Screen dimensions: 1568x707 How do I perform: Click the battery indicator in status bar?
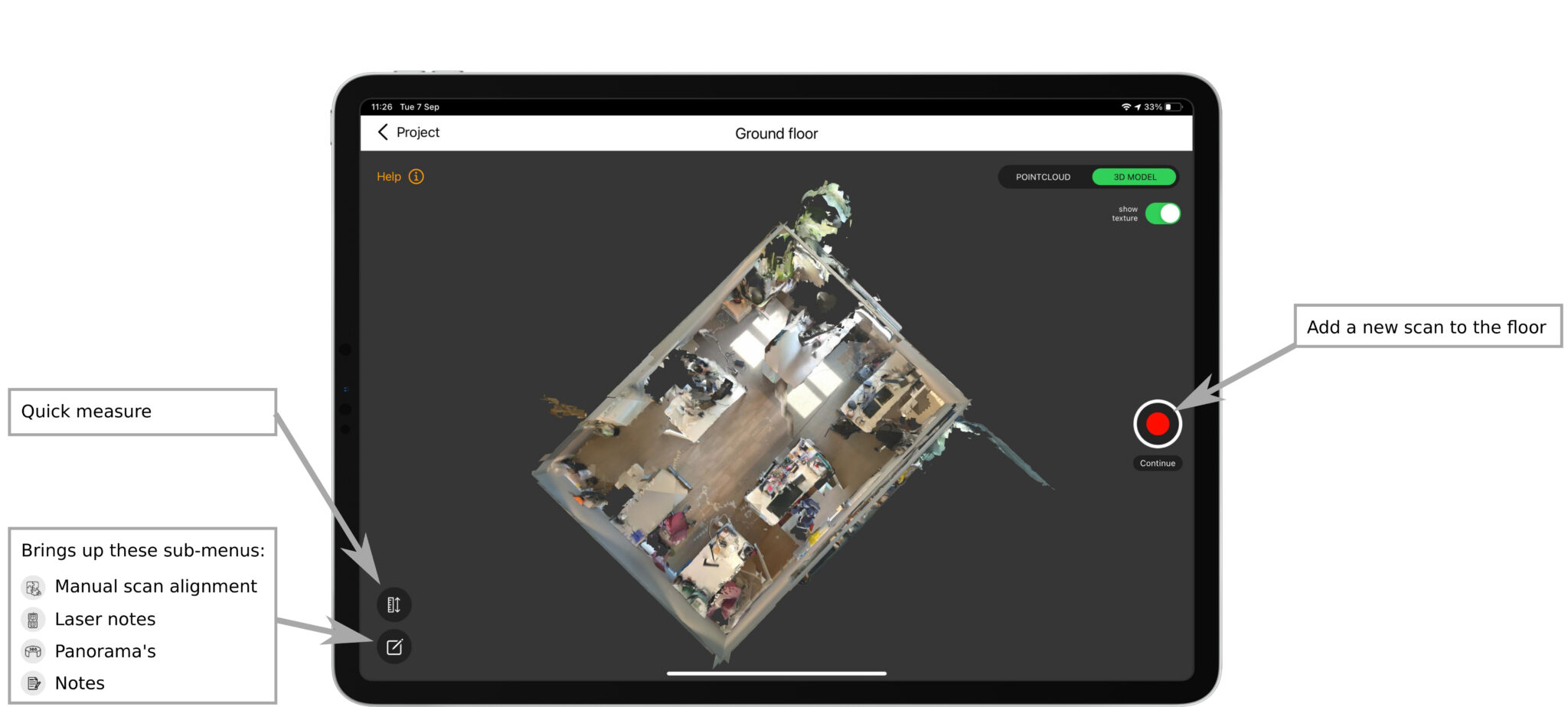[x=1172, y=107]
